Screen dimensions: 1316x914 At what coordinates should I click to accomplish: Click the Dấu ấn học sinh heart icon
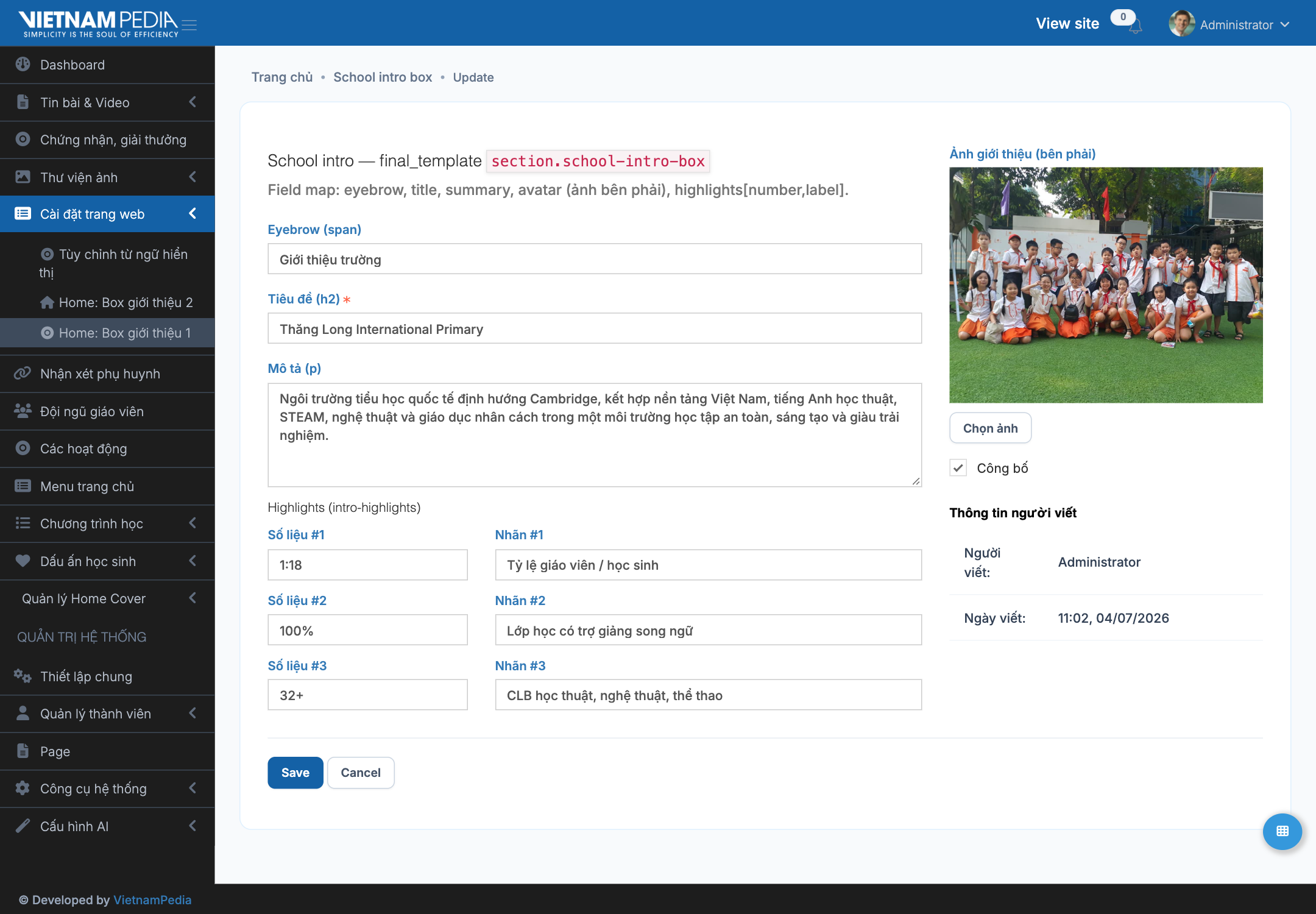[x=23, y=561]
